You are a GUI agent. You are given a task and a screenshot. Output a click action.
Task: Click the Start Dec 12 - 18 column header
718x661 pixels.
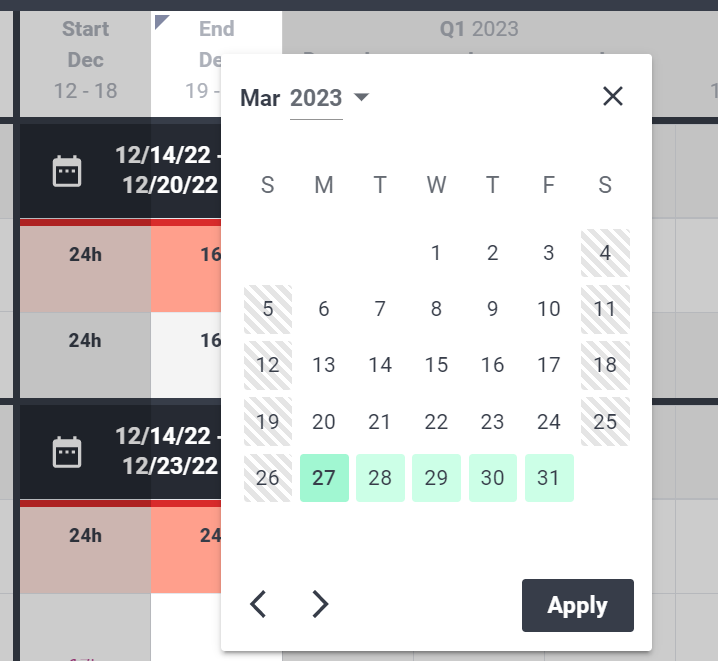[x=86, y=60]
